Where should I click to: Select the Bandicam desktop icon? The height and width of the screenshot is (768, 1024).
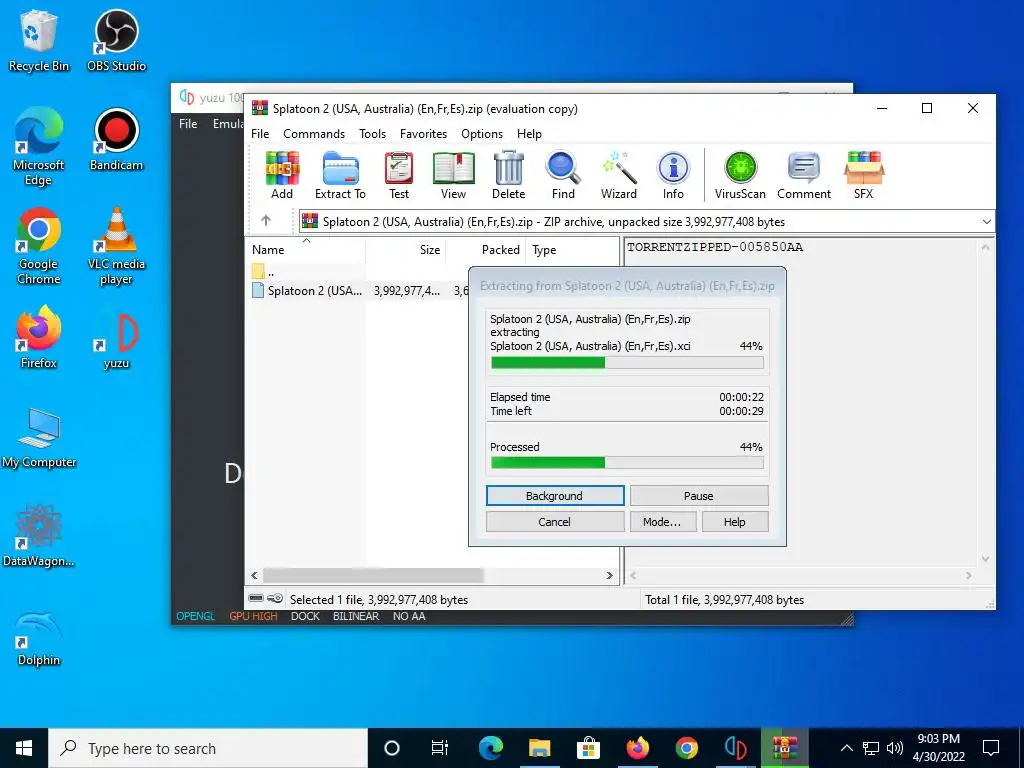116,140
